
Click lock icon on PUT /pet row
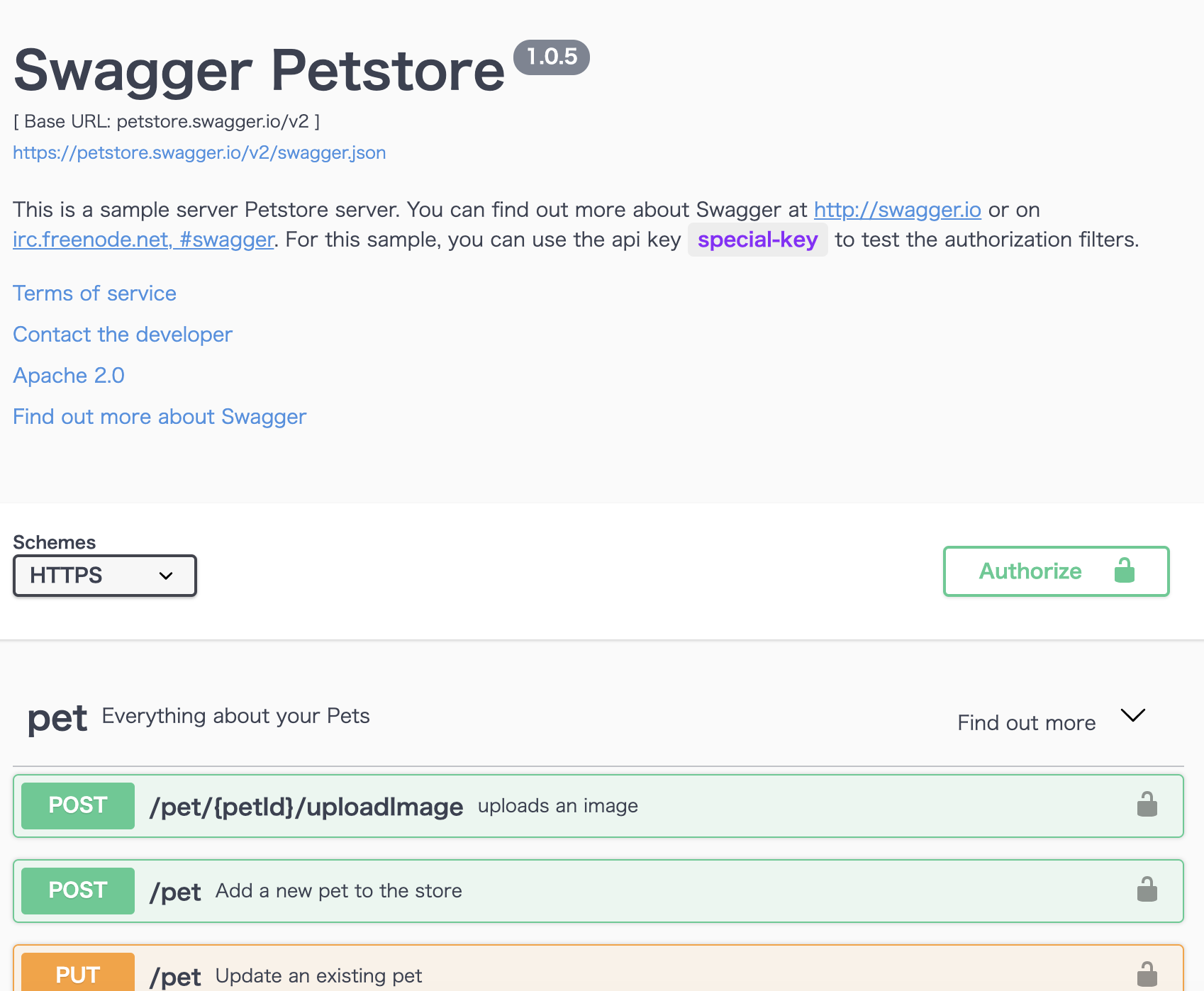(x=1147, y=975)
